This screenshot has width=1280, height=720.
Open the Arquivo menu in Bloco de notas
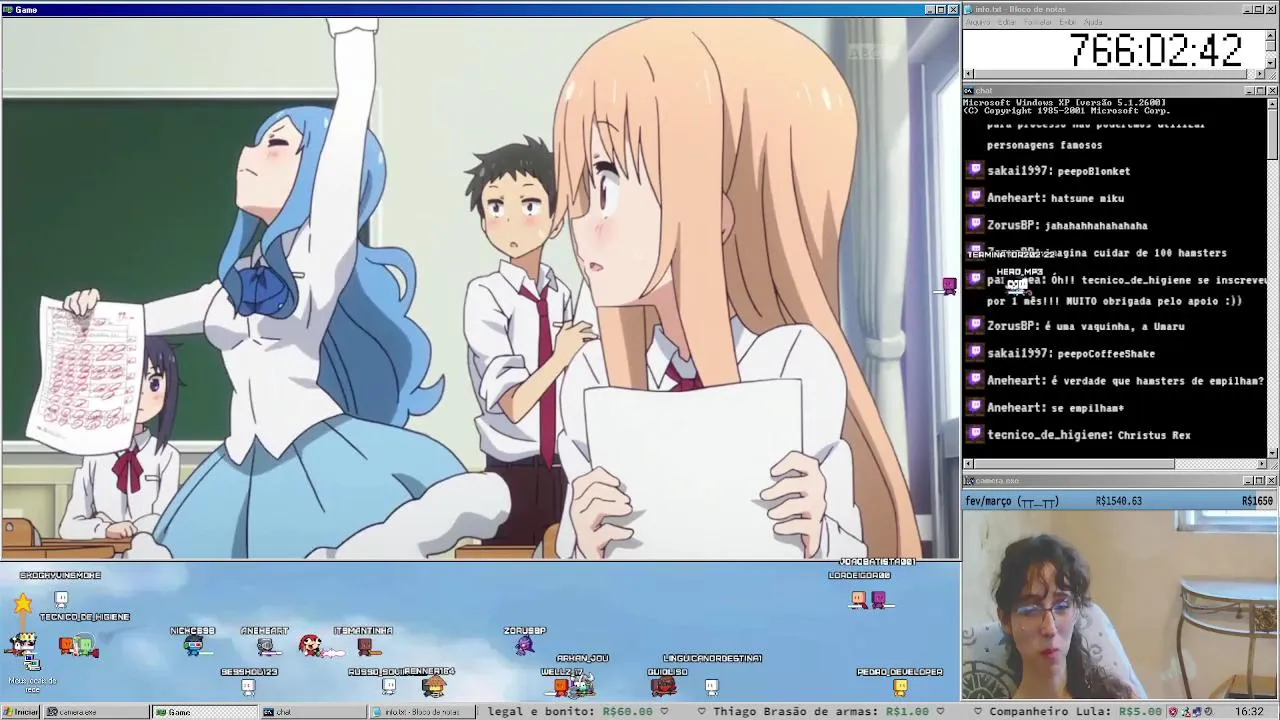978,22
